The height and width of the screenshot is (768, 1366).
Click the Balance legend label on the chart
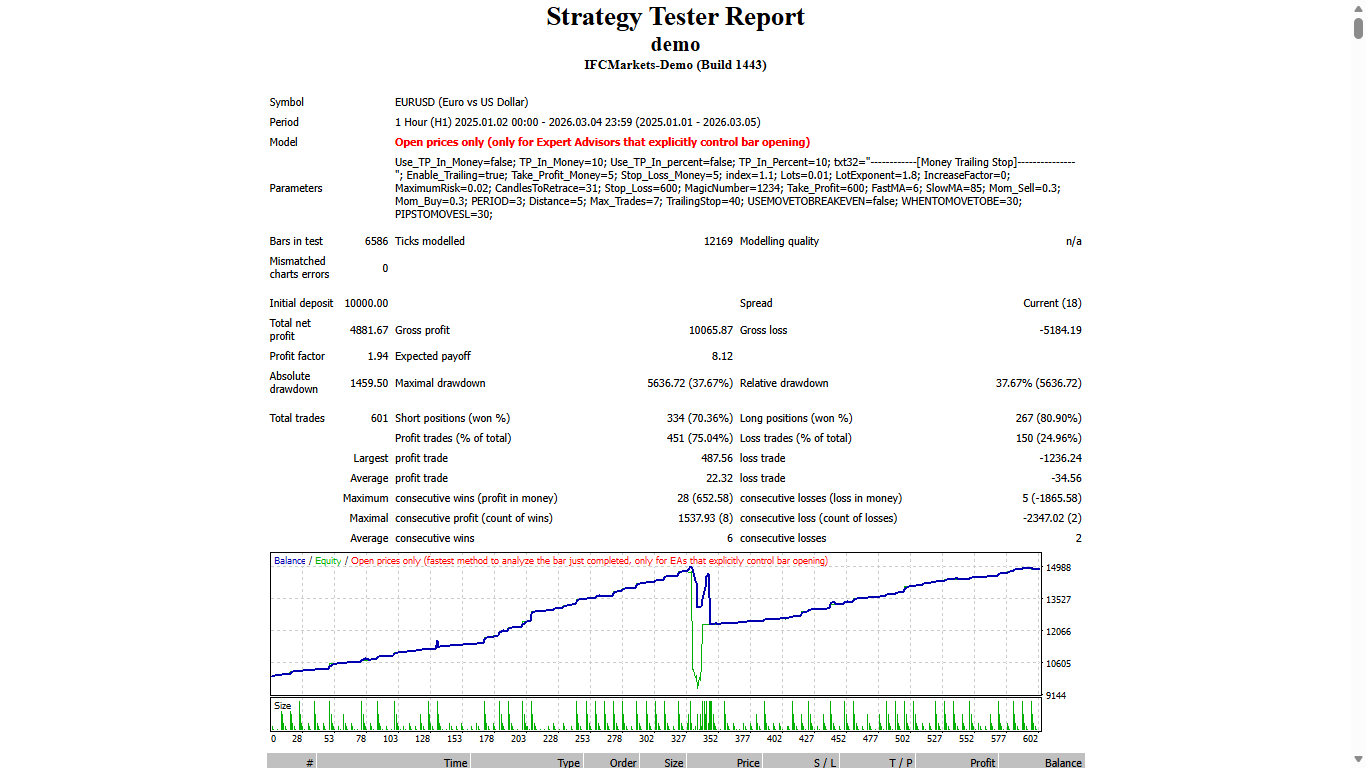[290, 560]
